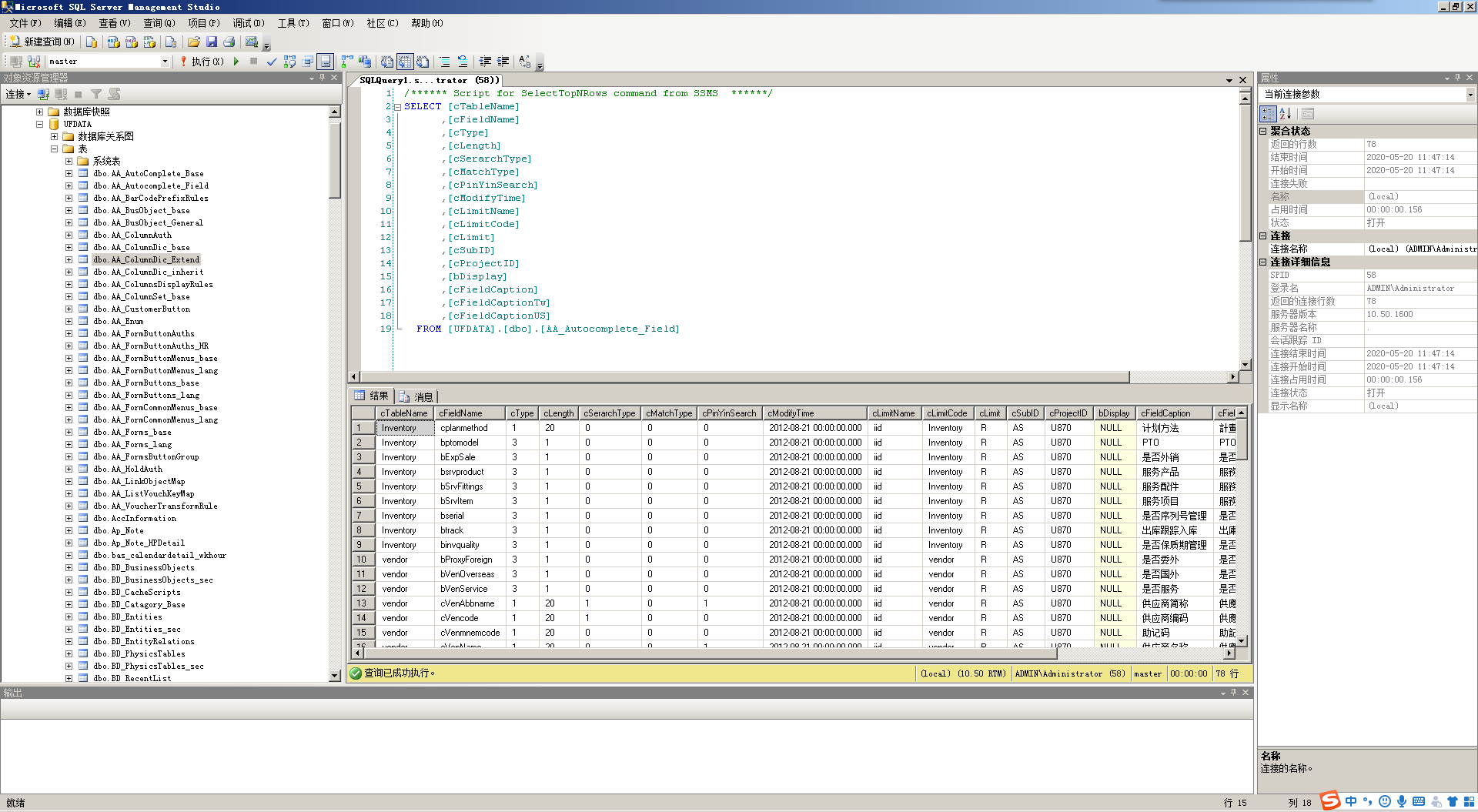Toggle Results to Grid output mode
1478x812 pixels.
[x=404, y=62]
